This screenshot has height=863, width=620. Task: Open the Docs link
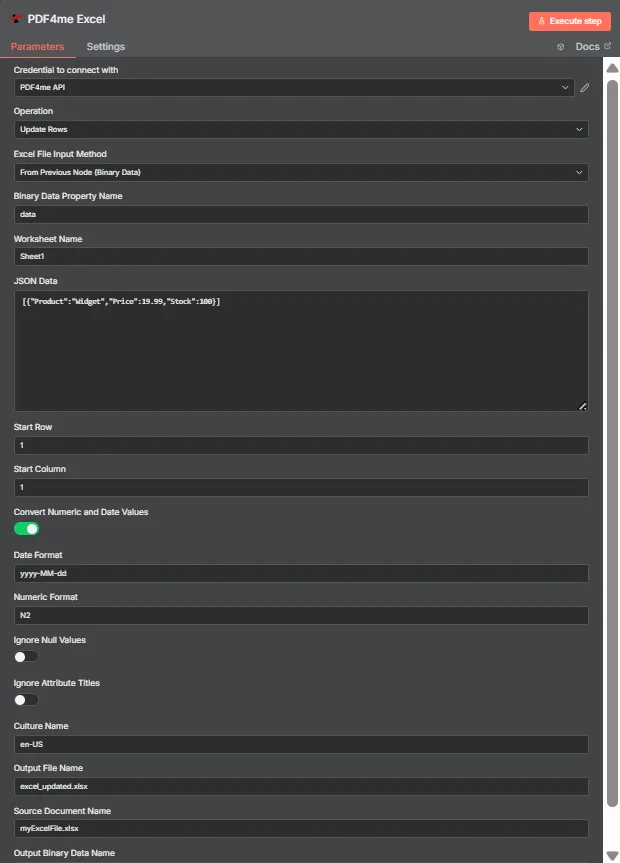[587, 47]
